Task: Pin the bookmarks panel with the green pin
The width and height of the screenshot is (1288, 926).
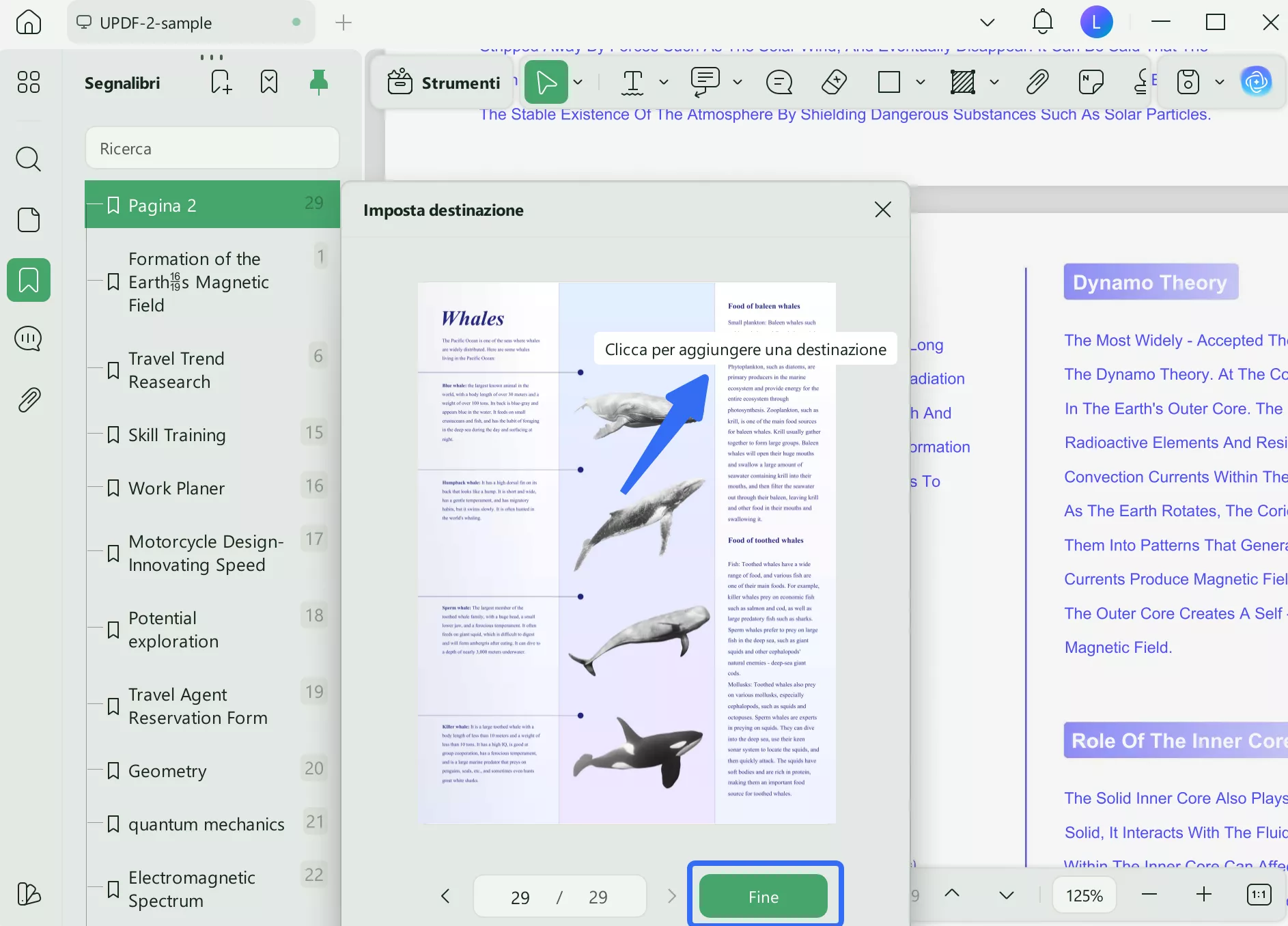Action: click(x=318, y=83)
